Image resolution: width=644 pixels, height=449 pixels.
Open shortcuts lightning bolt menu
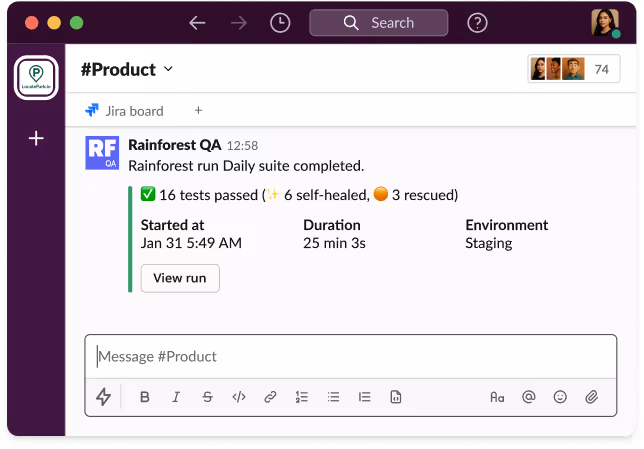(x=104, y=397)
